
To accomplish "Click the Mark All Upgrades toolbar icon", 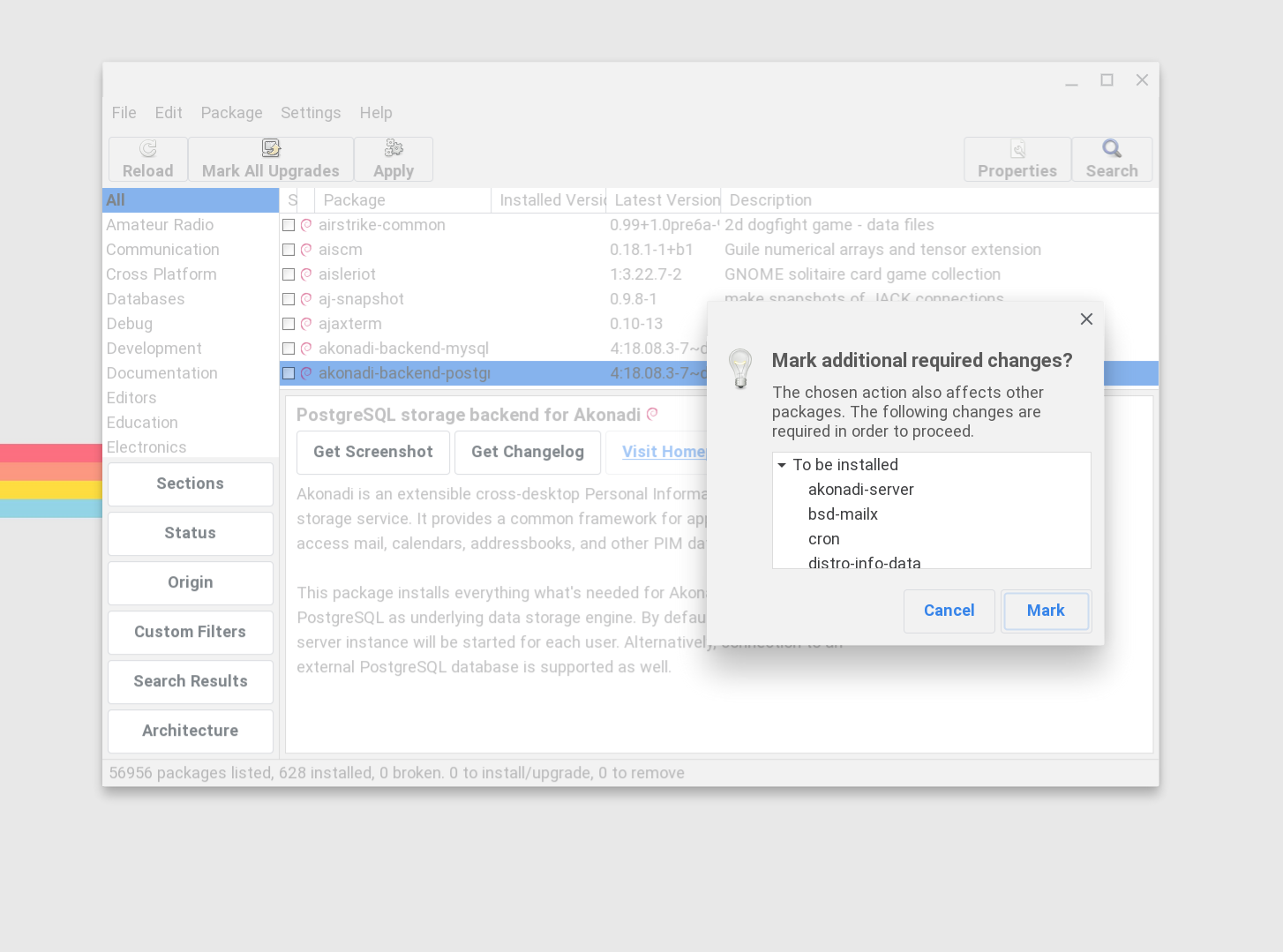I will coord(270,146).
